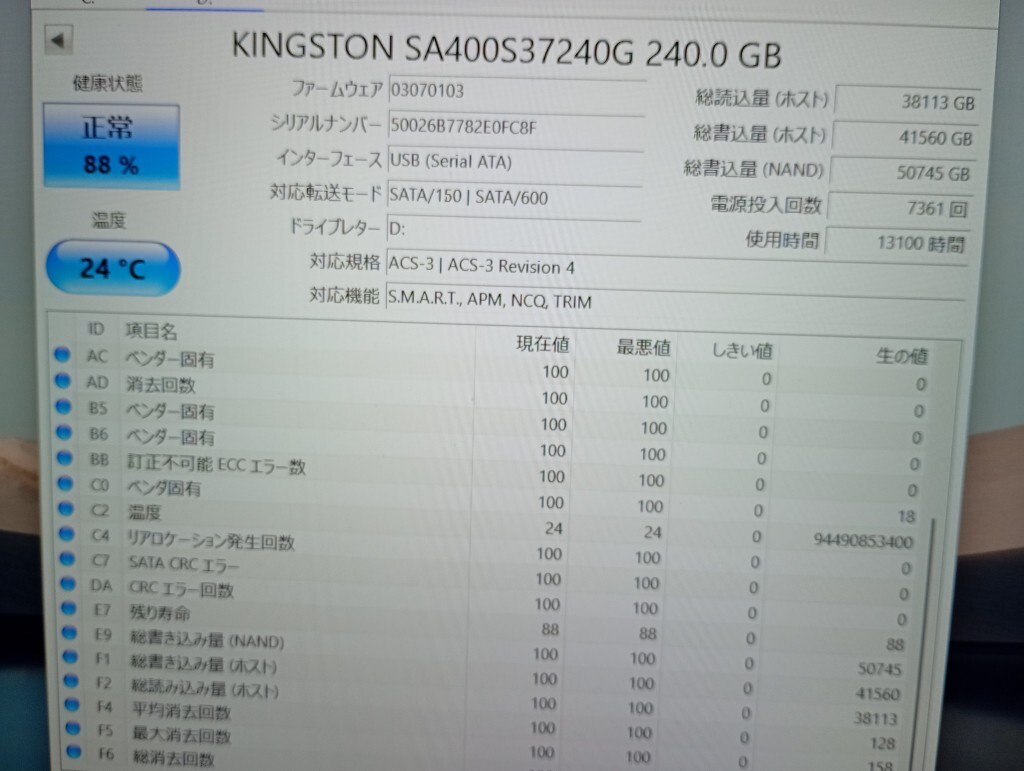Select the row 総書き込み量 (ホスト)

point(204,665)
